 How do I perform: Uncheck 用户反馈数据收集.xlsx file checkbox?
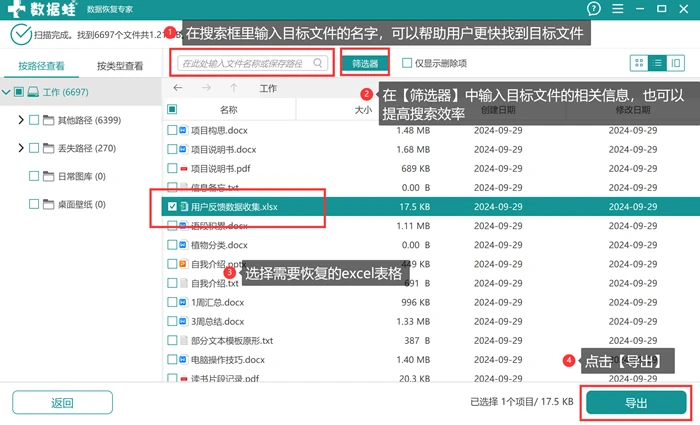coord(172,206)
